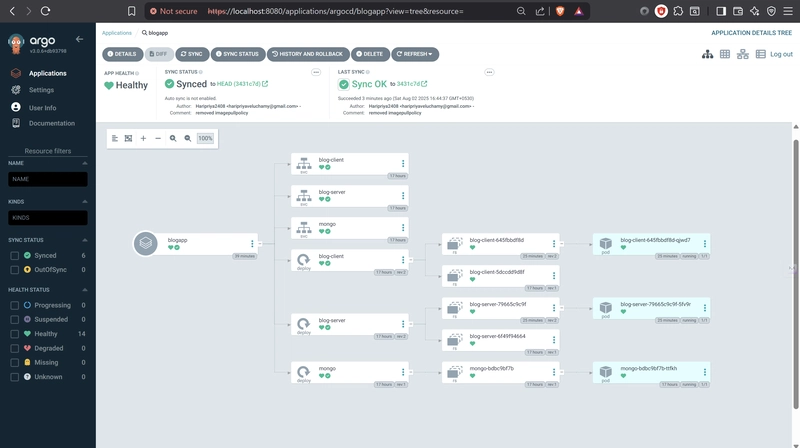Image resolution: width=800 pixels, height=448 pixels.
Task: Switch to the network view icon
Action: (x=743, y=54)
